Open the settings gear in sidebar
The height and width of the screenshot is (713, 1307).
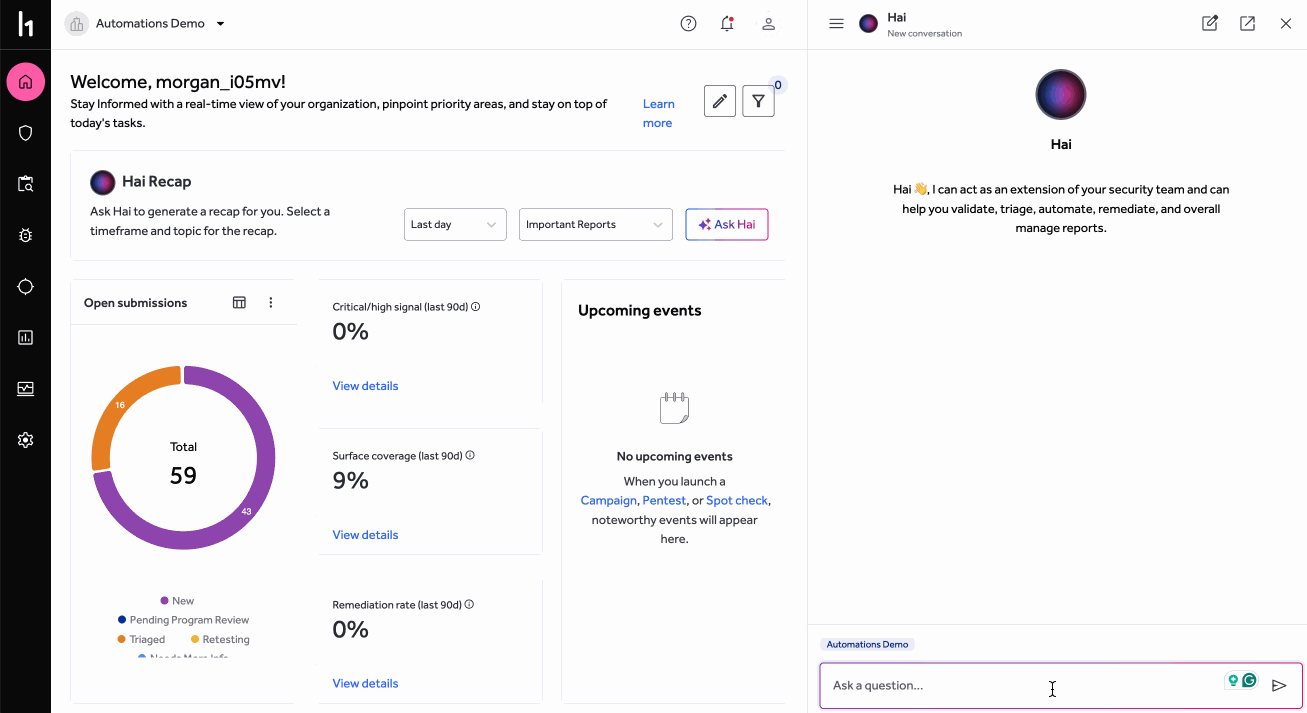click(26, 440)
